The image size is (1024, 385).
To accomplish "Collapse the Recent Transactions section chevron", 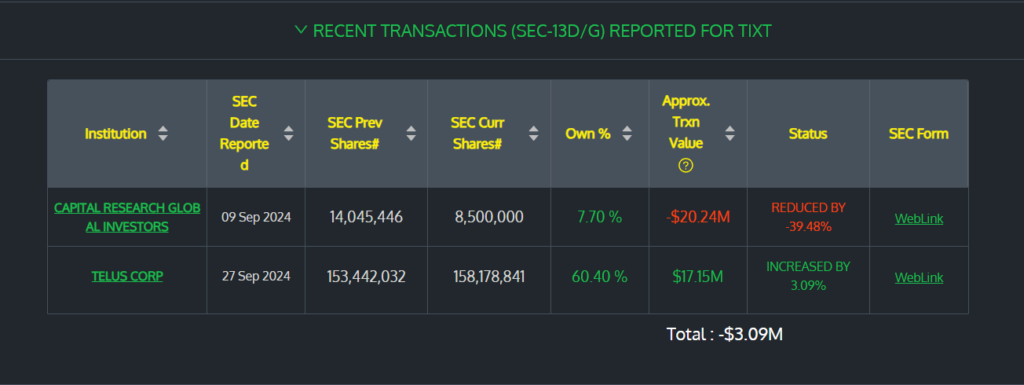I will tap(300, 30).
